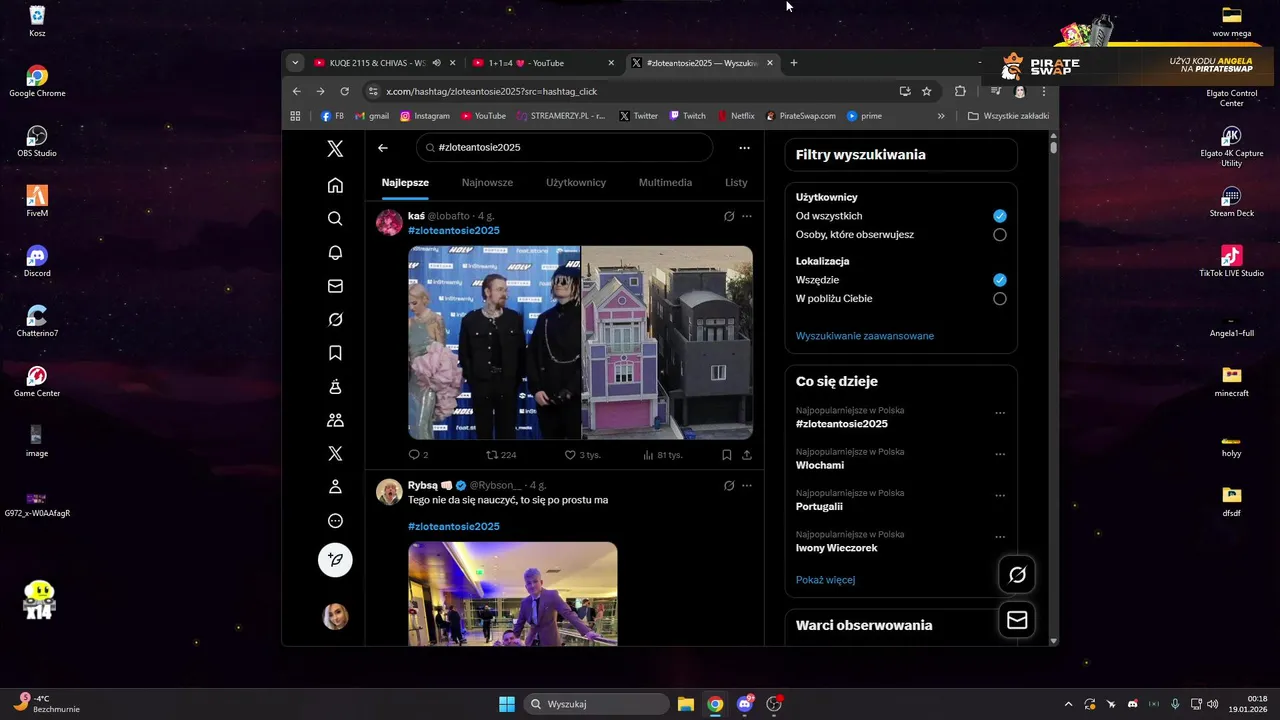Image resolution: width=1280 pixels, height=720 pixels.
Task: Open the More circle menu in the sidebar
Action: pos(335,521)
